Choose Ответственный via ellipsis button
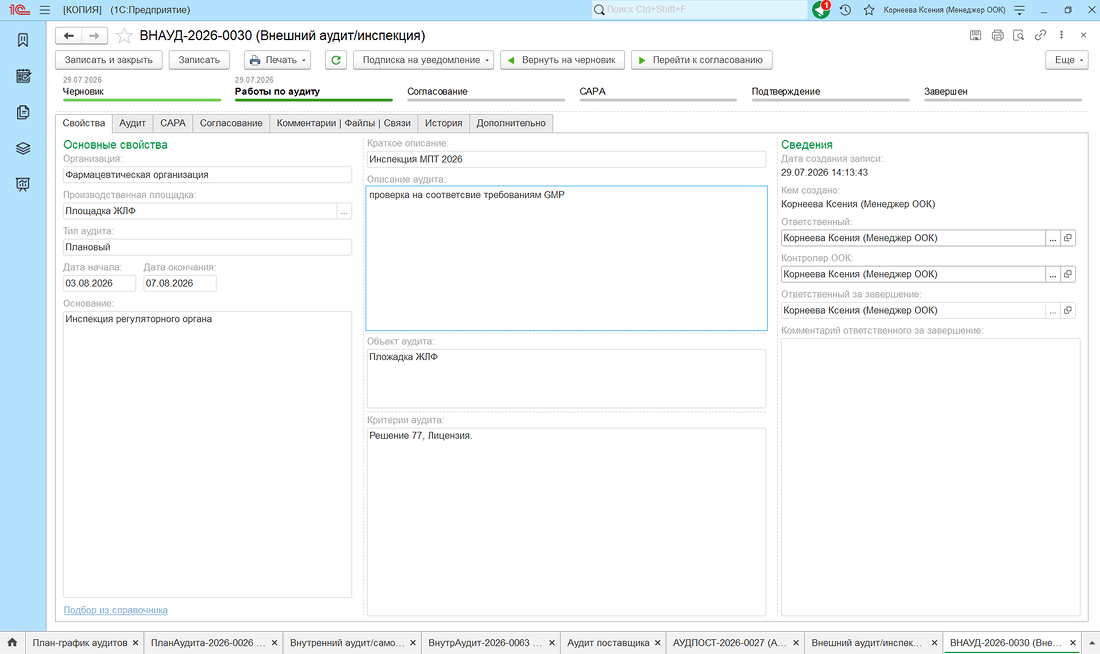This screenshot has height=654, width=1100. 1053,238
